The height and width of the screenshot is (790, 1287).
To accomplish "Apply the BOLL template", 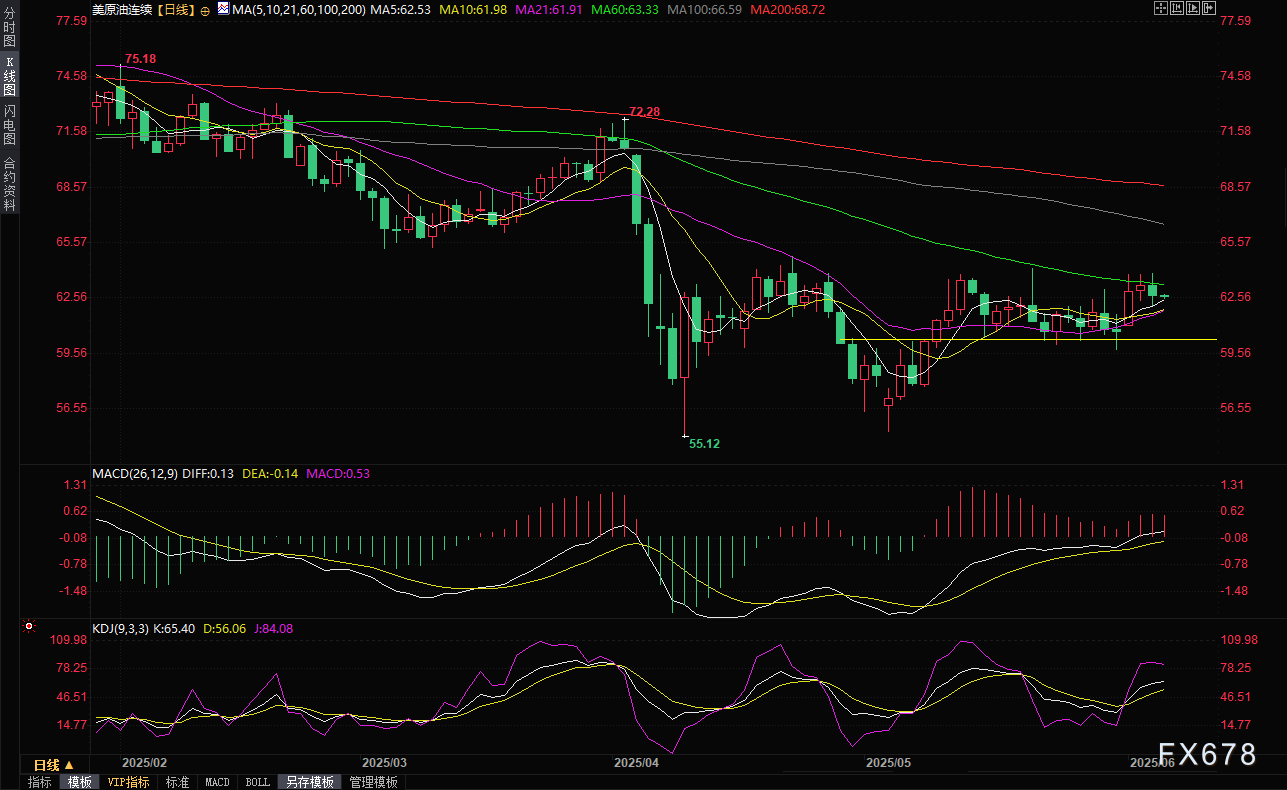I will coord(257,782).
